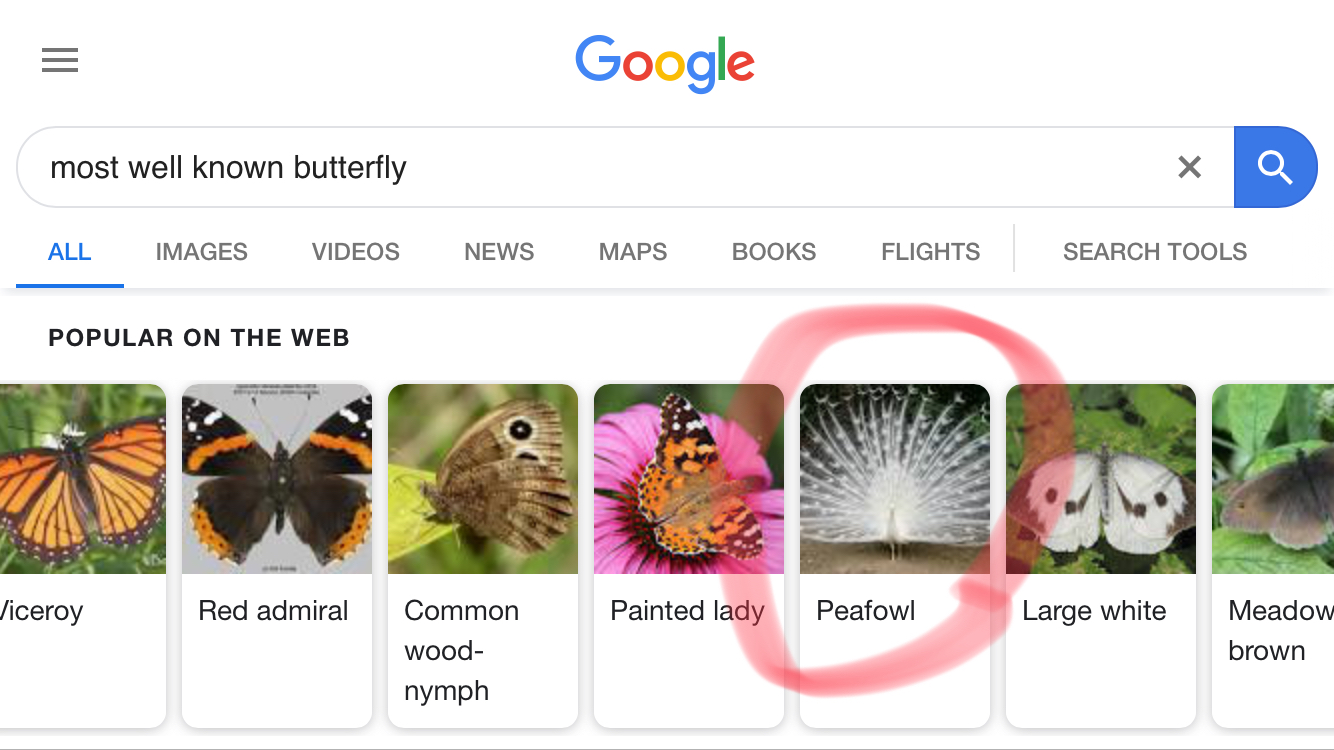Click the Large white card label

click(1094, 611)
